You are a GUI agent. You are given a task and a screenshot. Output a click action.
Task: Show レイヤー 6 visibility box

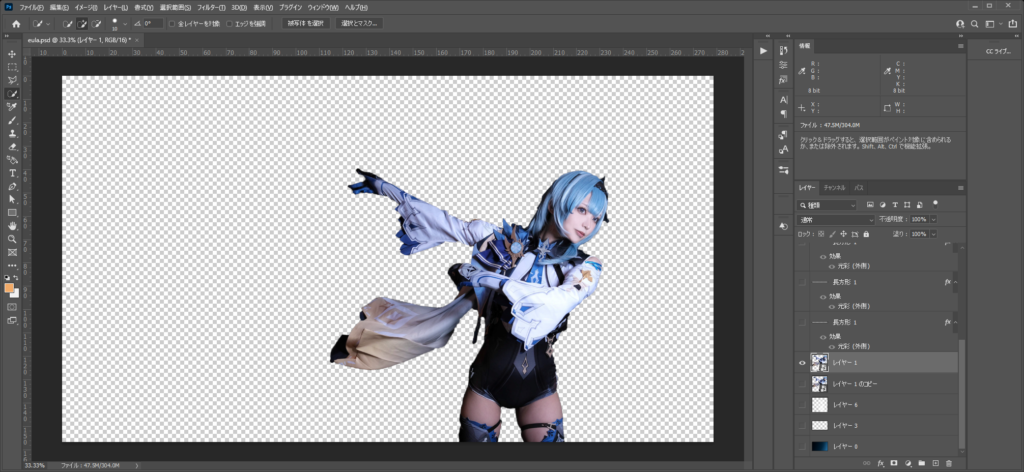click(803, 405)
